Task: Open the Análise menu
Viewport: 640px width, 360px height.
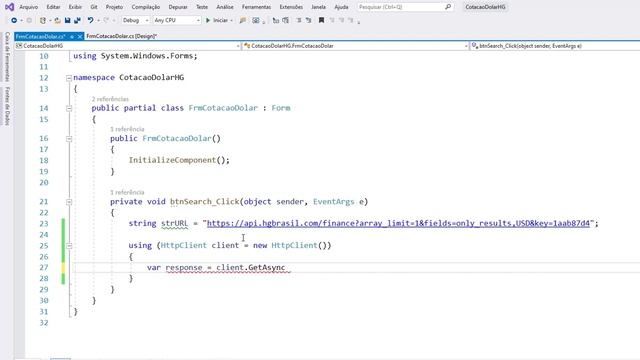Action: click(x=225, y=7)
